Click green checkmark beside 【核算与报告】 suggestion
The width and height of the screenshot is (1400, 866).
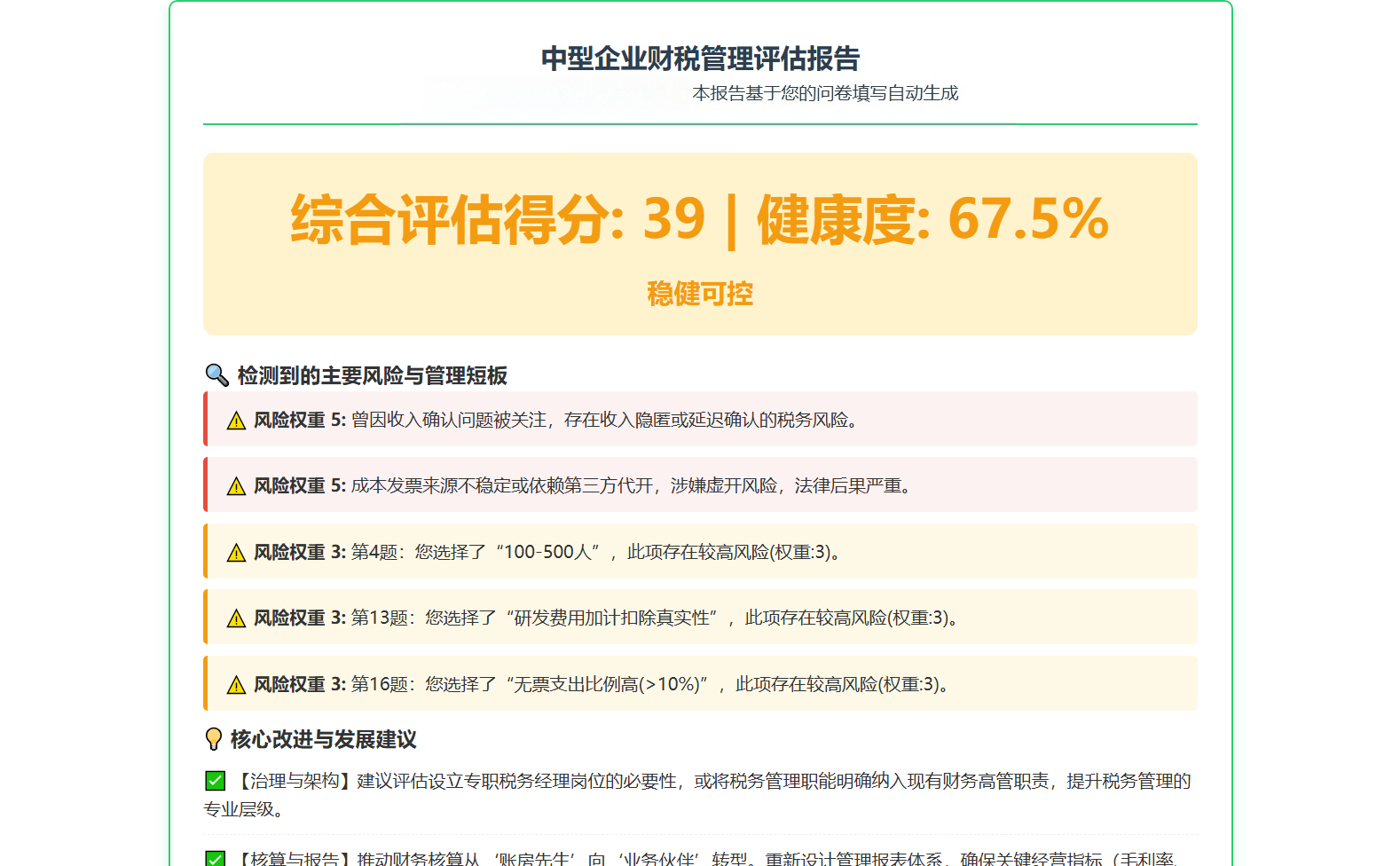click(215, 858)
